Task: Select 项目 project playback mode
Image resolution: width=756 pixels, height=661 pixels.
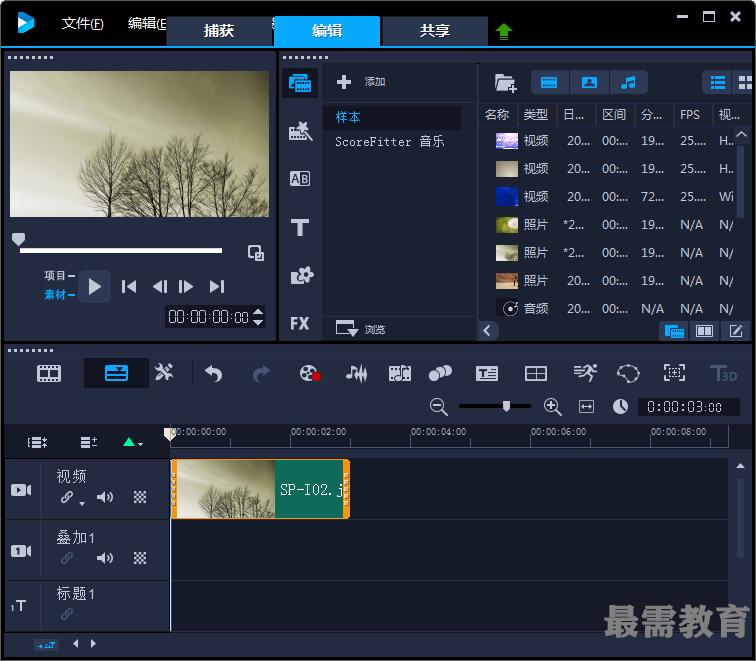Action: tap(59, 275)
